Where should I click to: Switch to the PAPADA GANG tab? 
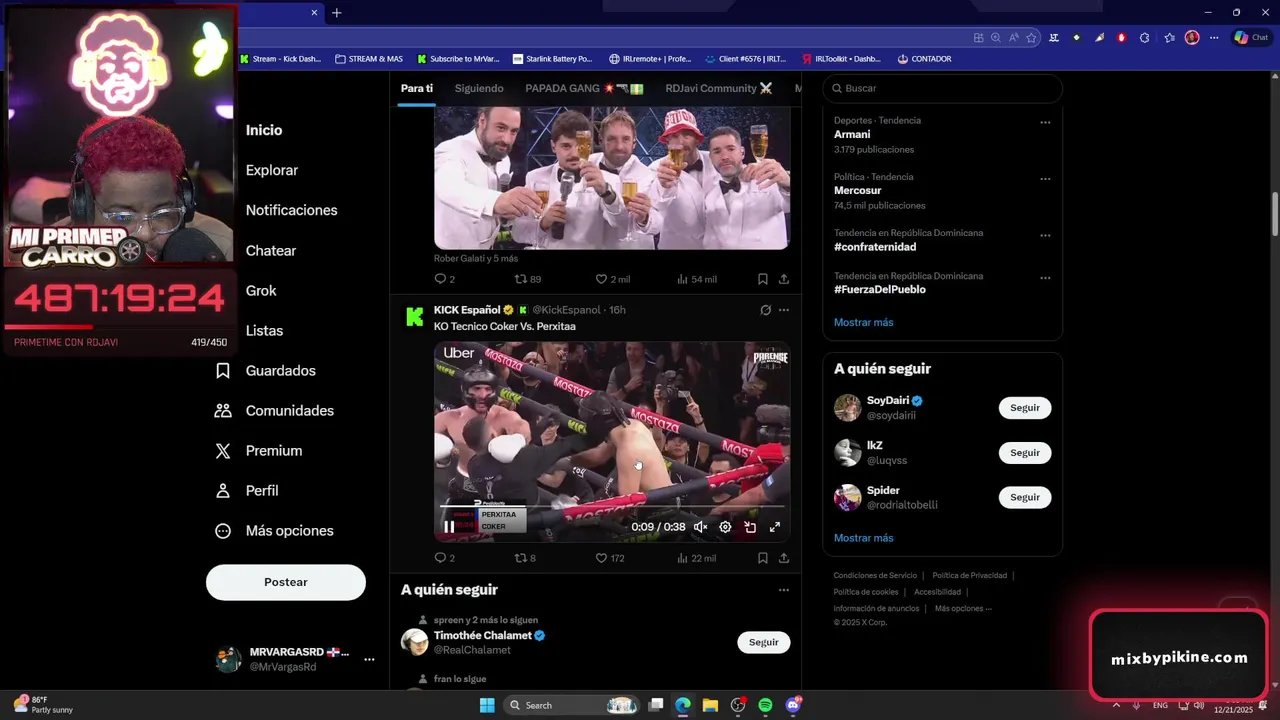[x=584, y=88]
